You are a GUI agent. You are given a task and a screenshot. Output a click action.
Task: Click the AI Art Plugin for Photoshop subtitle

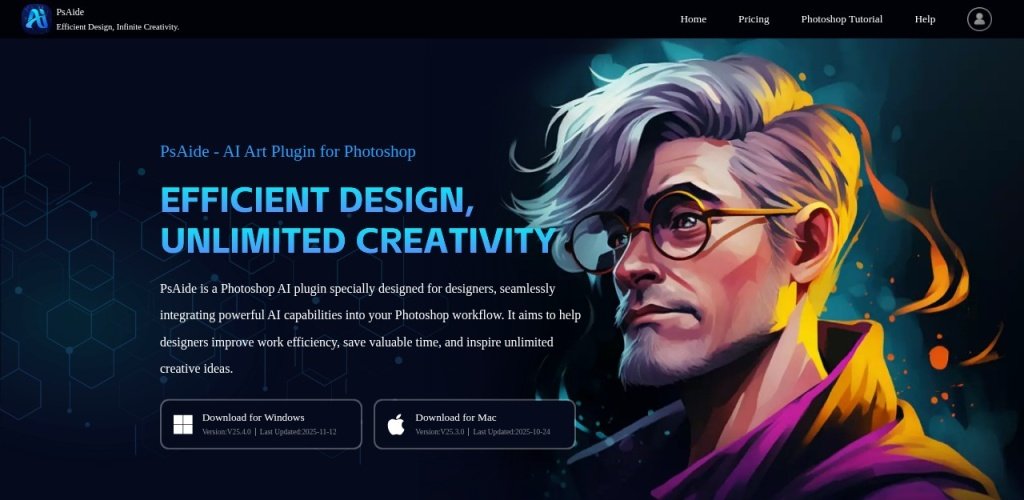coord(319,151)
